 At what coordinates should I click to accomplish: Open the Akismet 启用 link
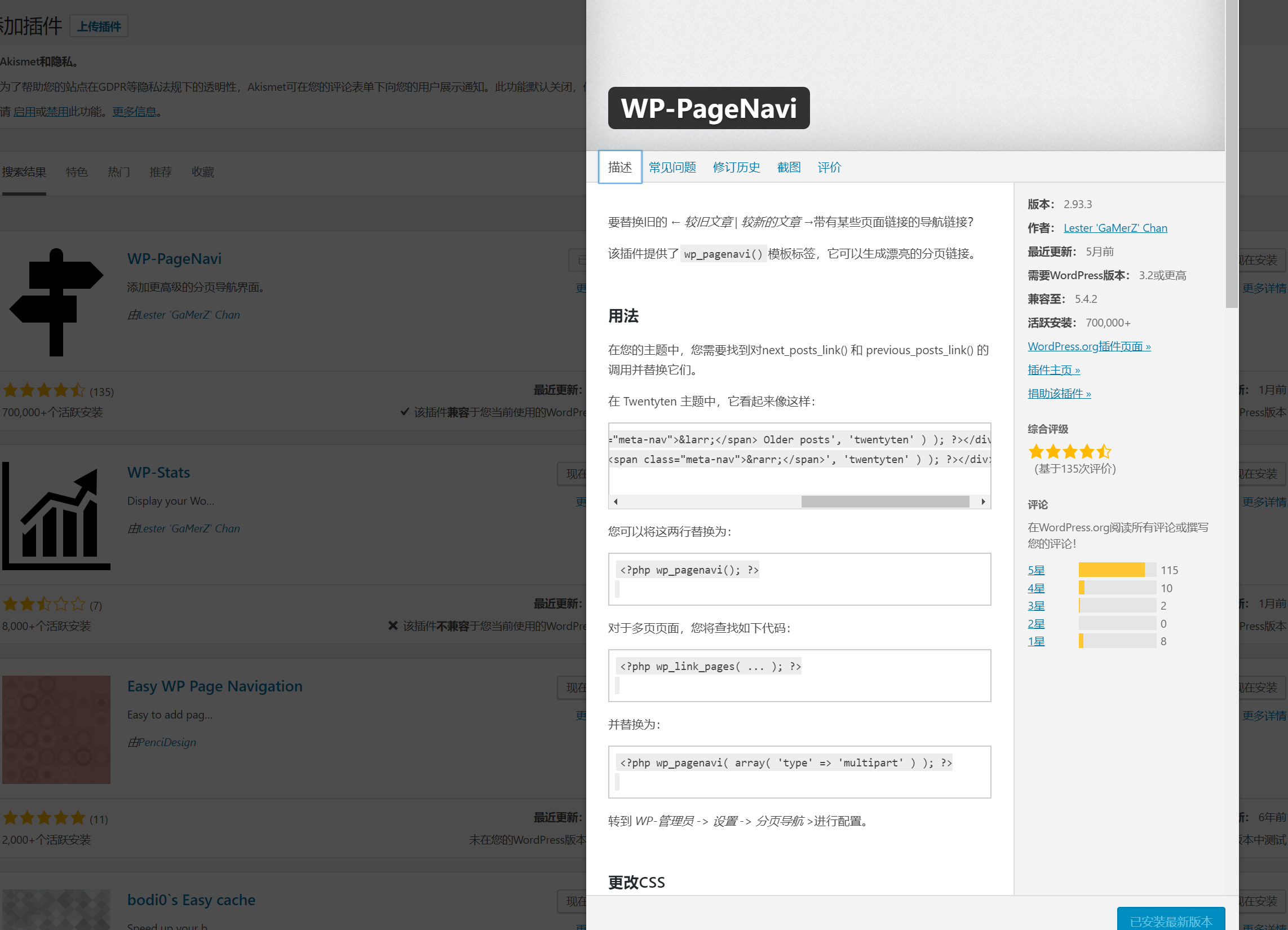coord(24,112)
